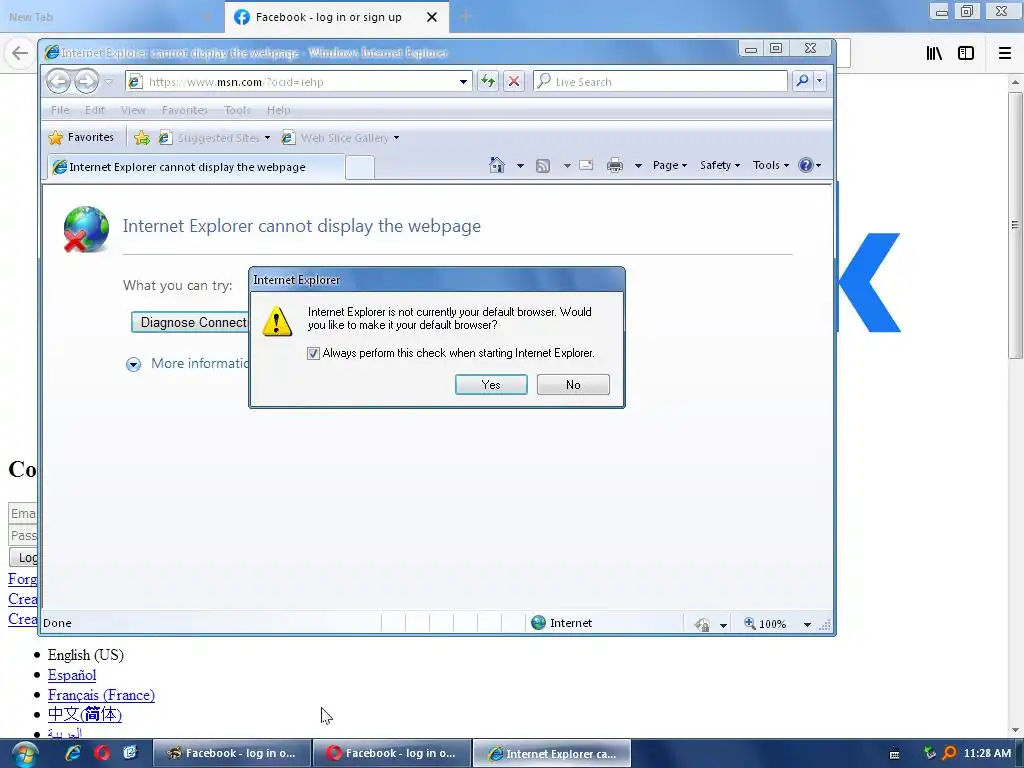Click the IE Home icon

point(497,165)
